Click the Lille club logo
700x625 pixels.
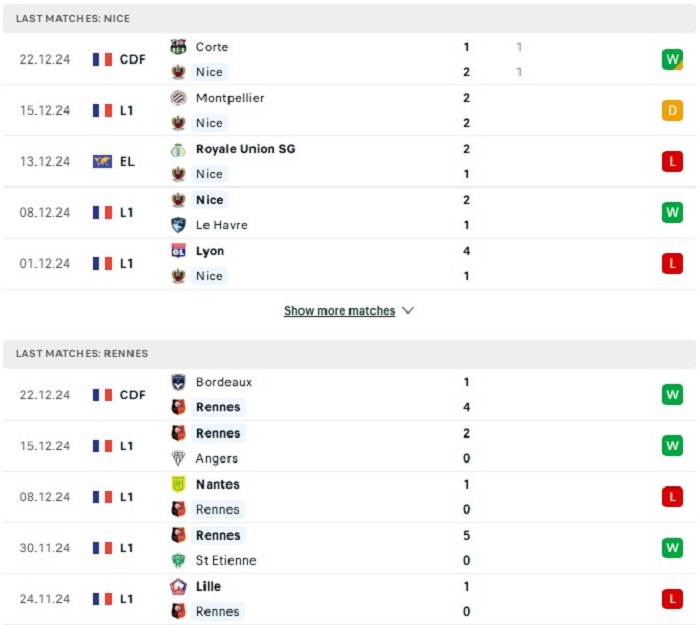[179, 586]
